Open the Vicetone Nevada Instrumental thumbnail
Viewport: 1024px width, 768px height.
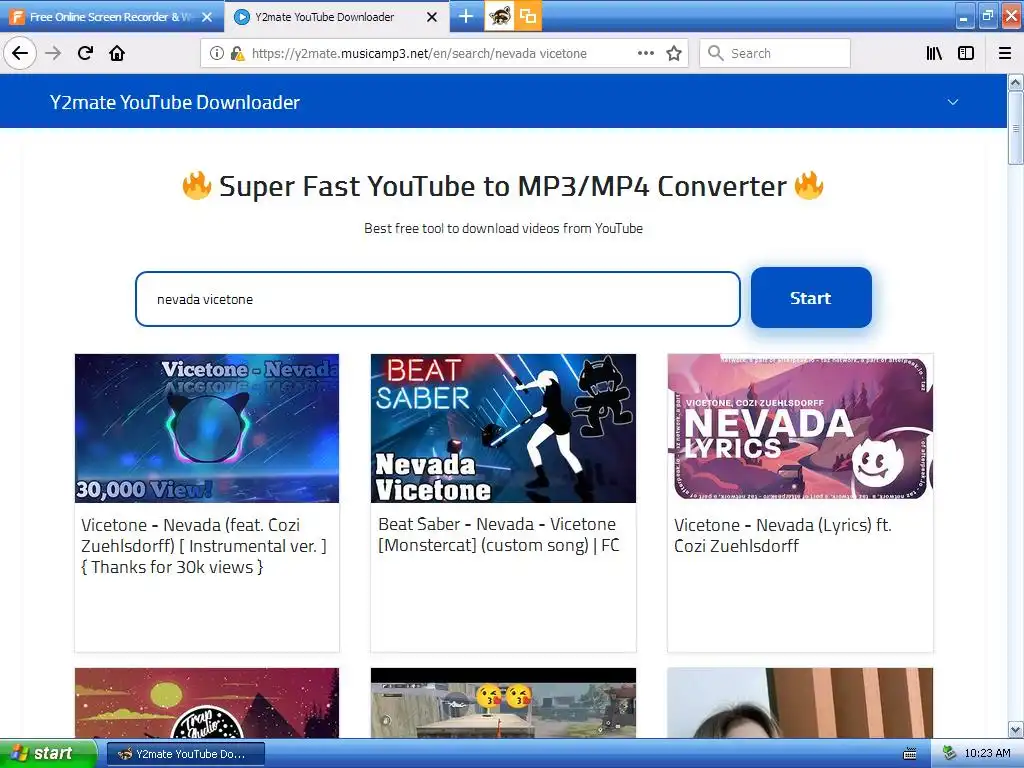[x=207, y=428]
